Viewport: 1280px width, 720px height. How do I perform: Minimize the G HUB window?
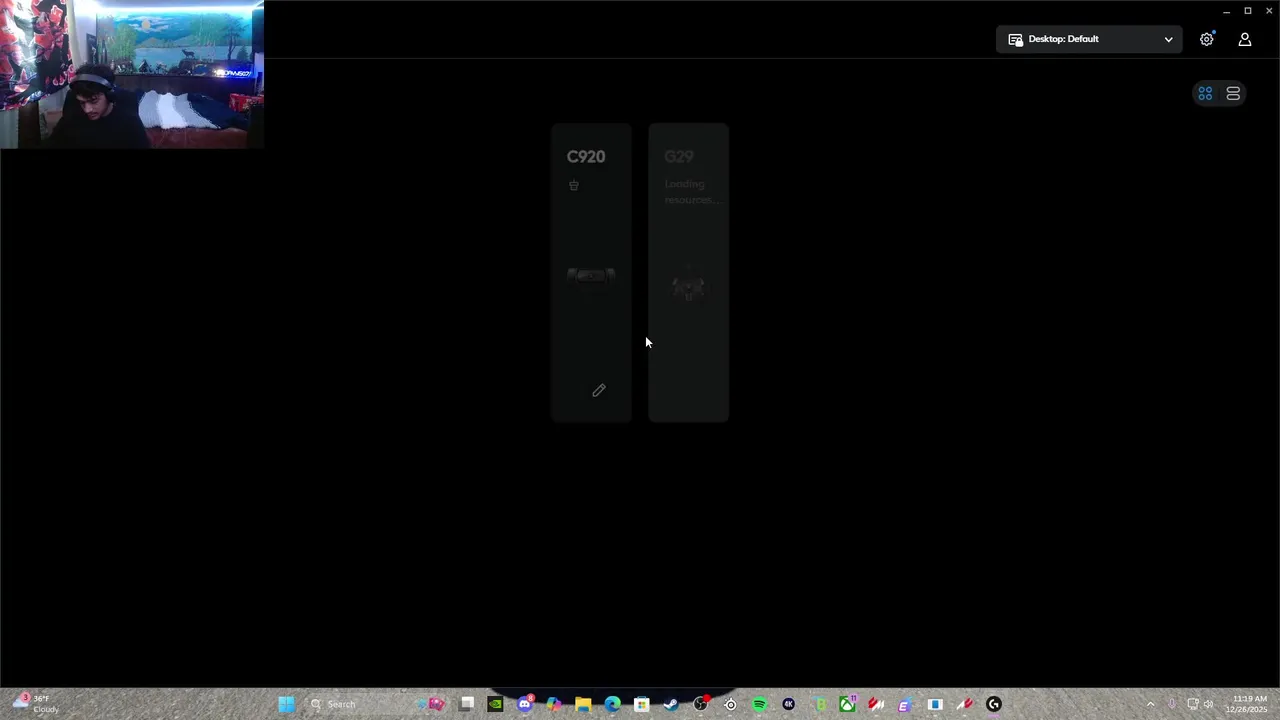click(1226, 11)
